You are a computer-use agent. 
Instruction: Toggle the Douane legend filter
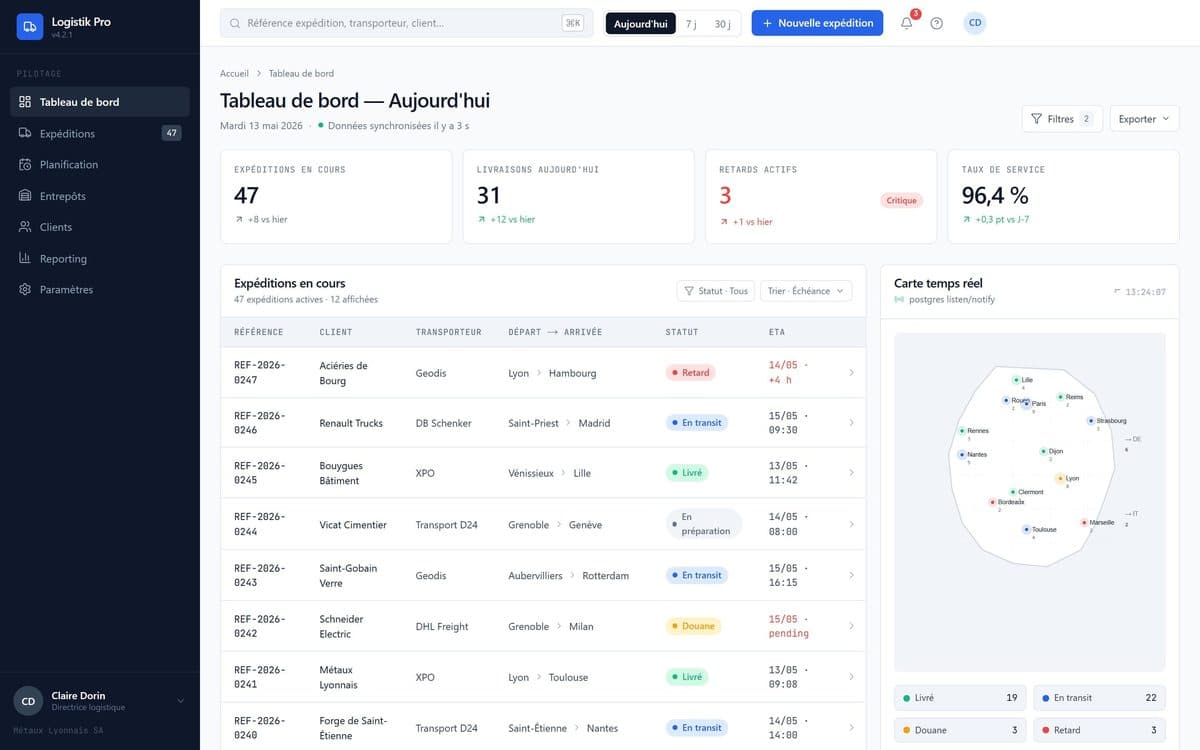(x=960, y=730)
